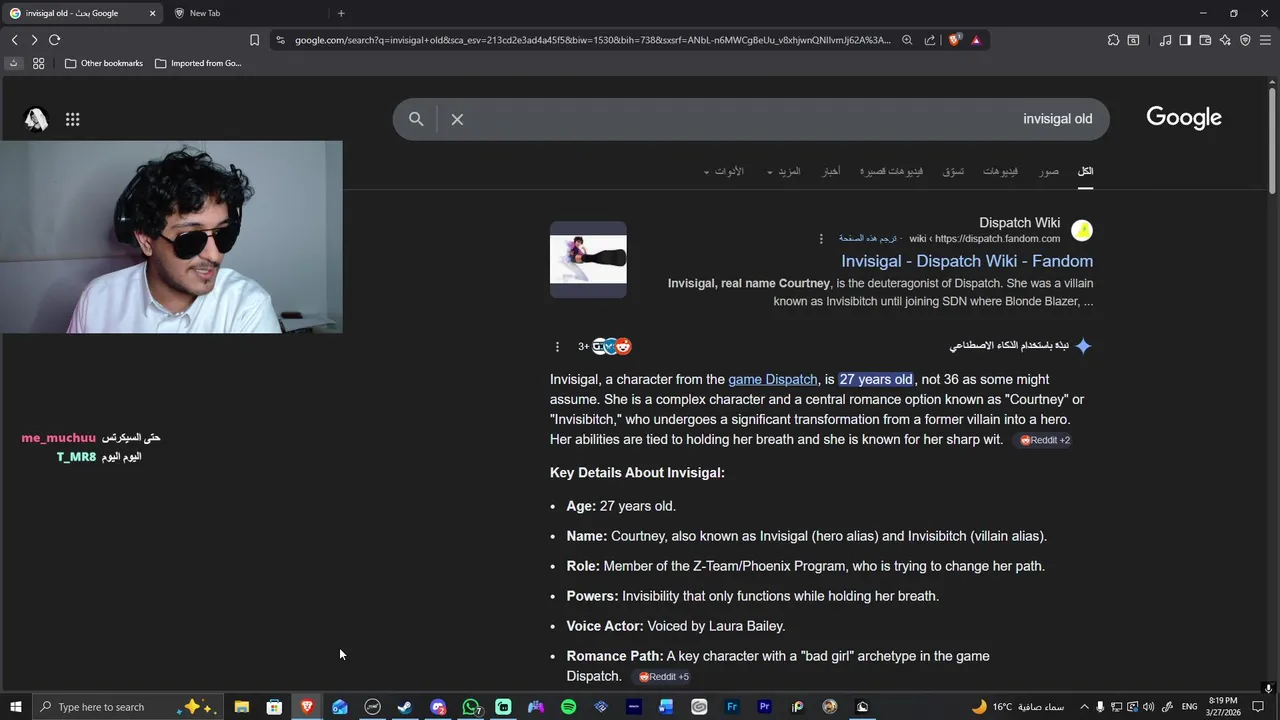Open Dispatch Wiki result thumbnail image

point(588,260)
